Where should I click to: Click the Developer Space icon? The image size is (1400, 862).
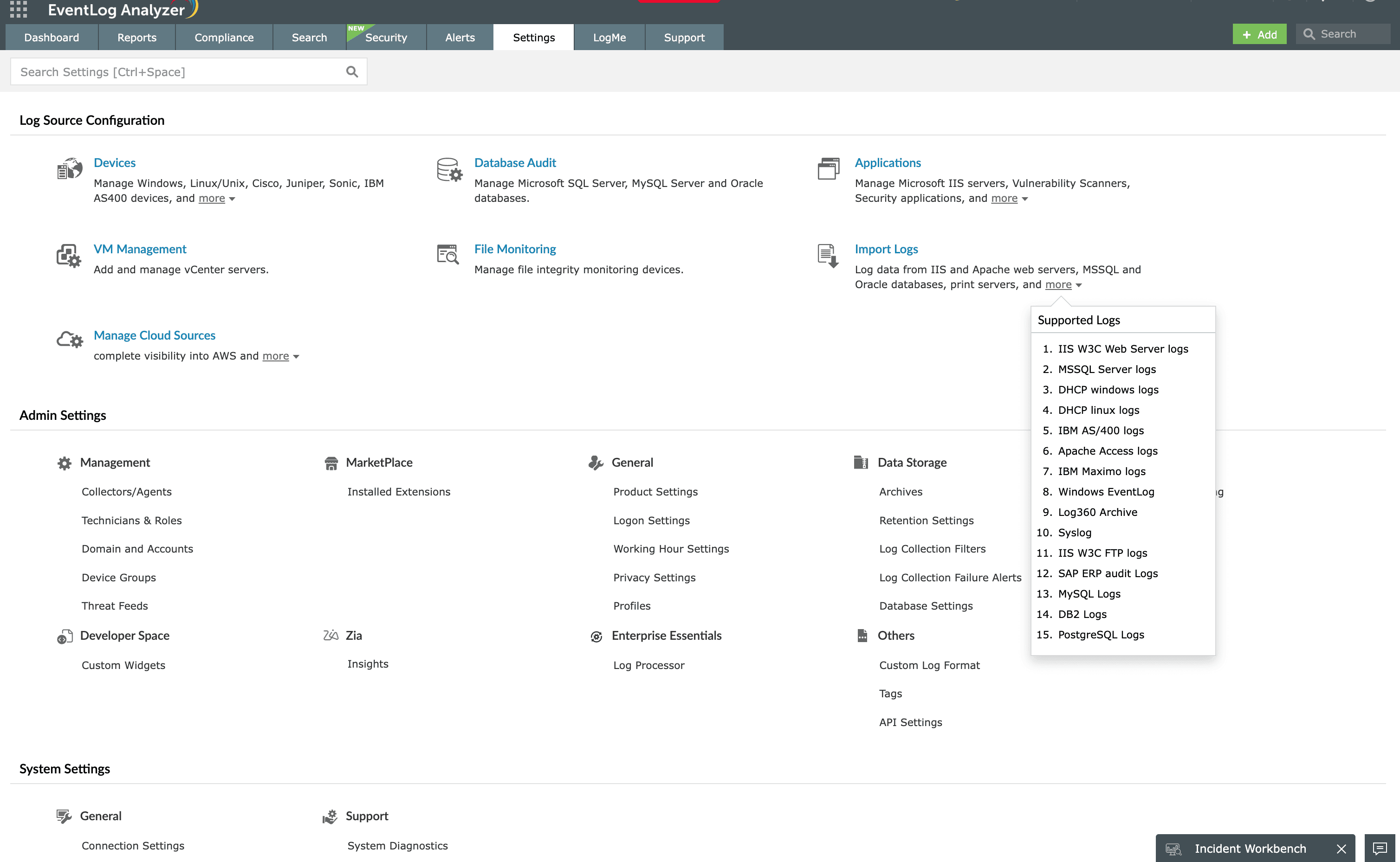(65, 636)
